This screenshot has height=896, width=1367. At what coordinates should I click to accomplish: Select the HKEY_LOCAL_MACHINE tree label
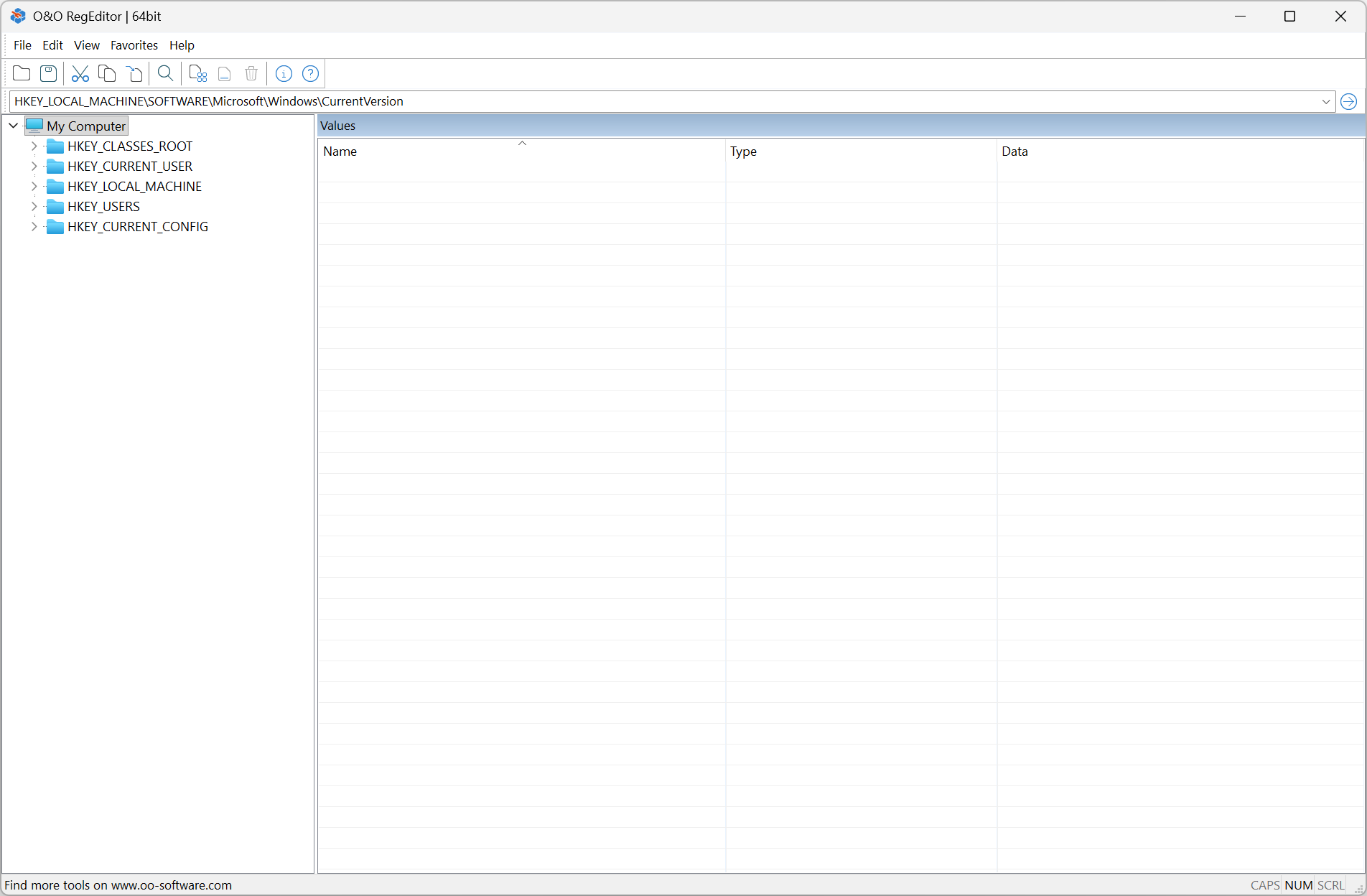(x=134, y=187)
